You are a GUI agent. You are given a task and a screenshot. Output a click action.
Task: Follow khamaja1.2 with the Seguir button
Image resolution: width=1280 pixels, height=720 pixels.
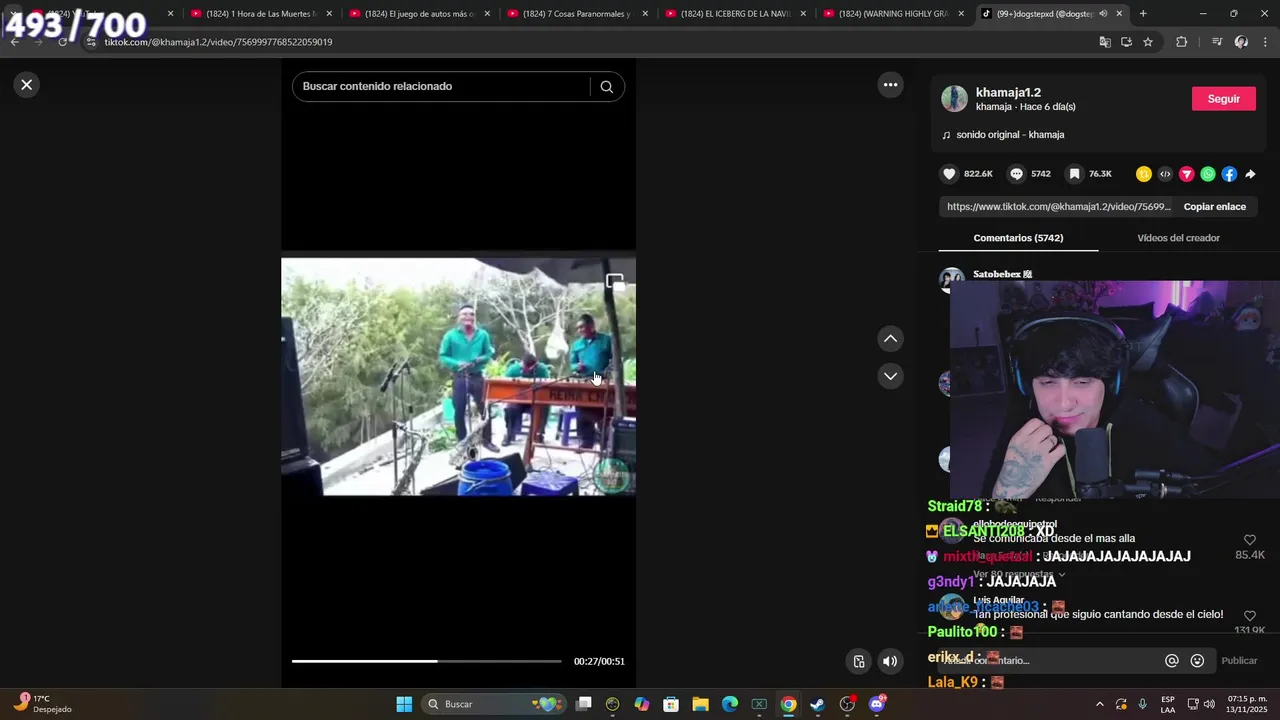(1223, 99)
